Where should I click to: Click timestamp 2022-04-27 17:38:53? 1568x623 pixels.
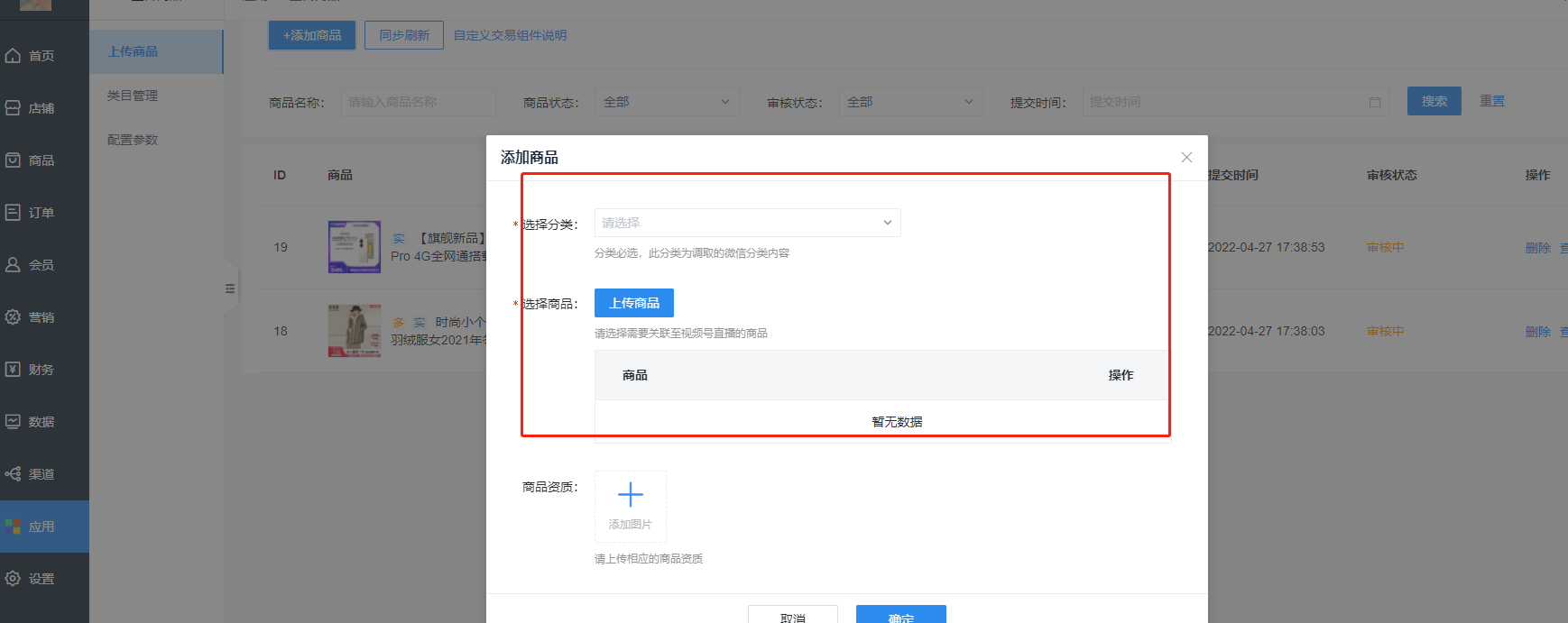1267,247
